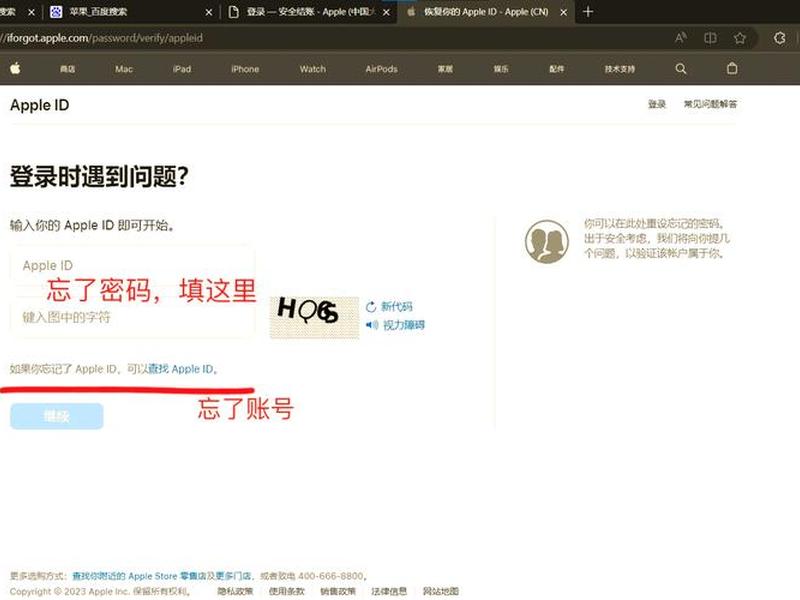The image size is (800, 600).
Task: Open the 网站地图 footer link
Action: tap(440, 591)
